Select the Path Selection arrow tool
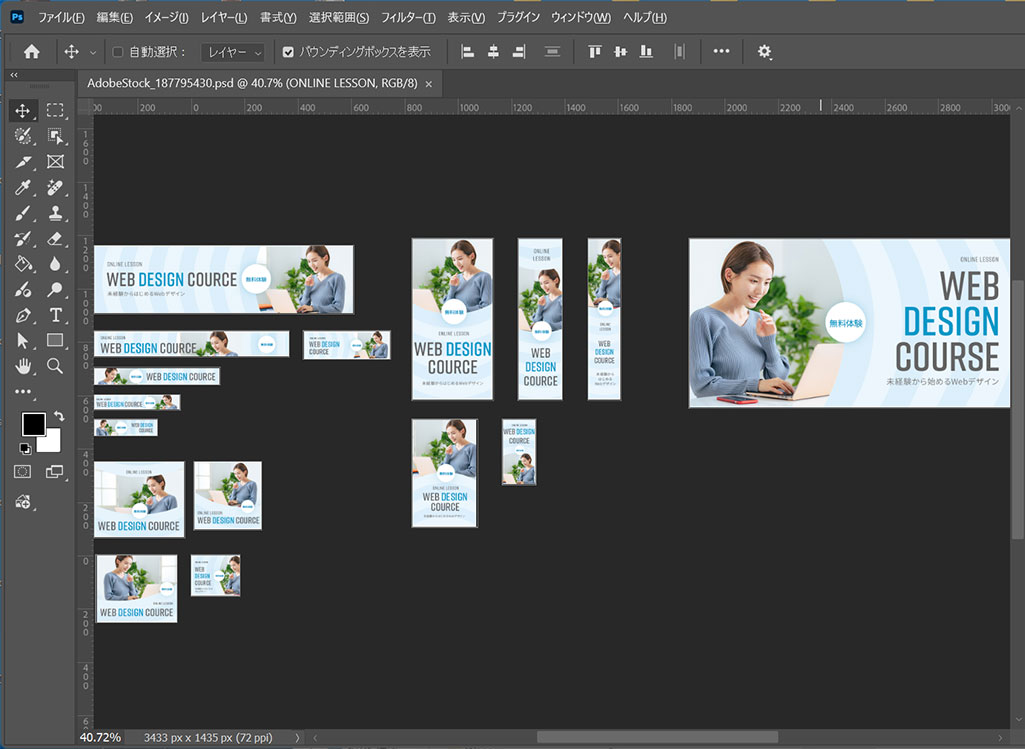 [23, 341]
